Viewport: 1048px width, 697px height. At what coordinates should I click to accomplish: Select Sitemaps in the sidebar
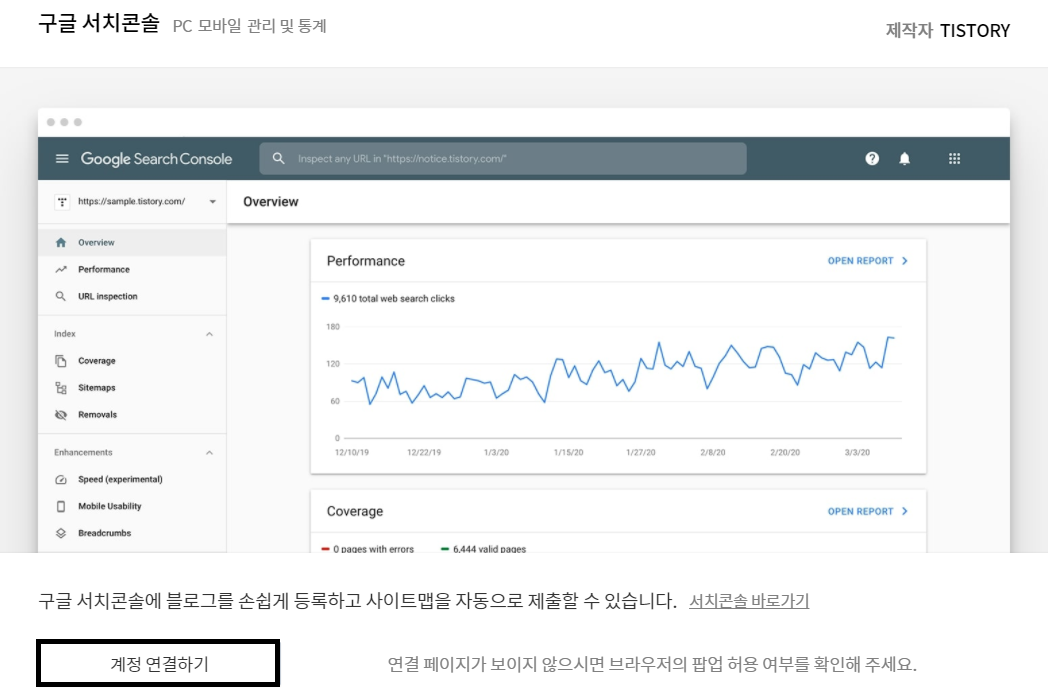(x=132, y=388)
